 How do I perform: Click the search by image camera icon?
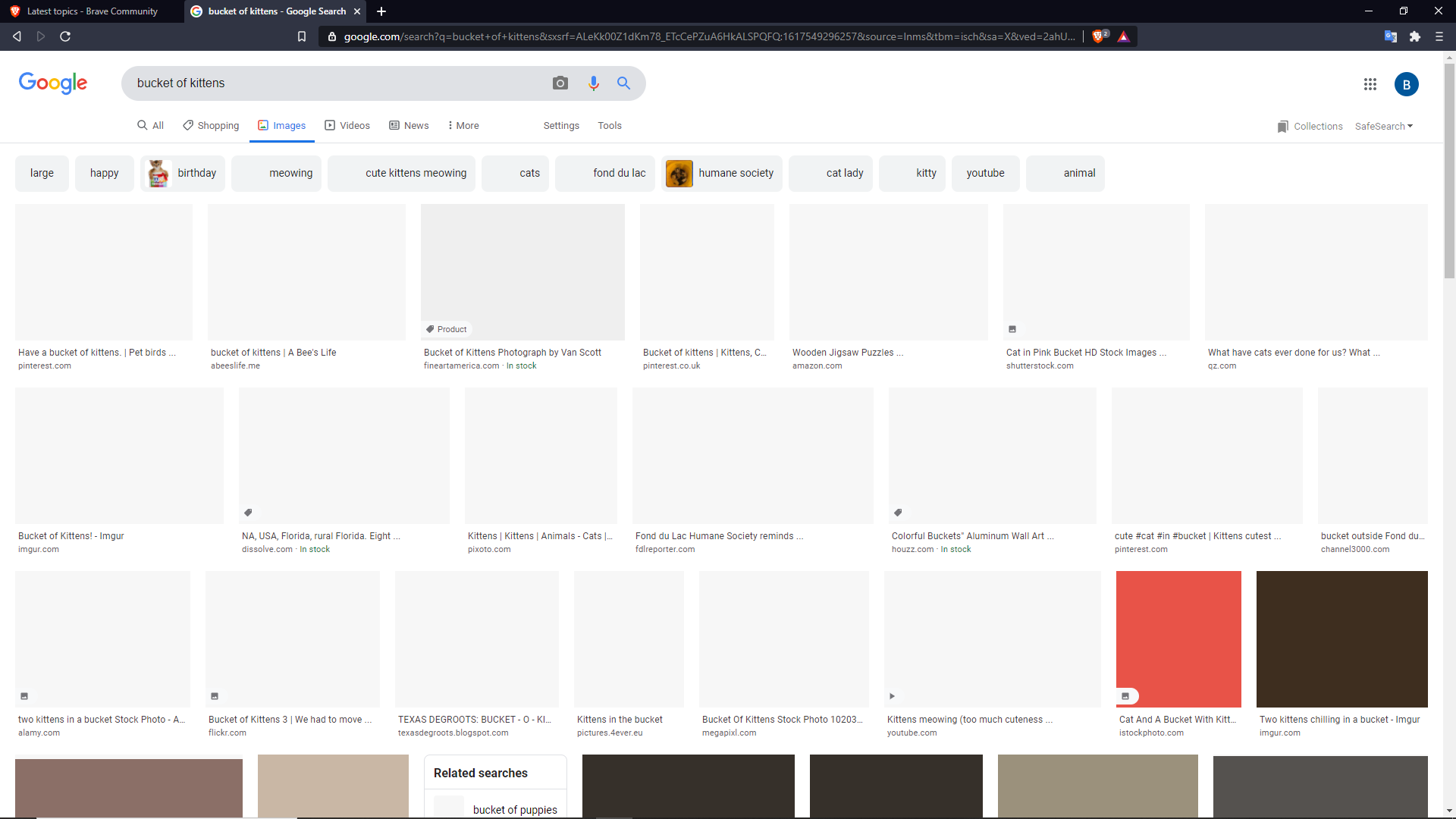[560, 83]
